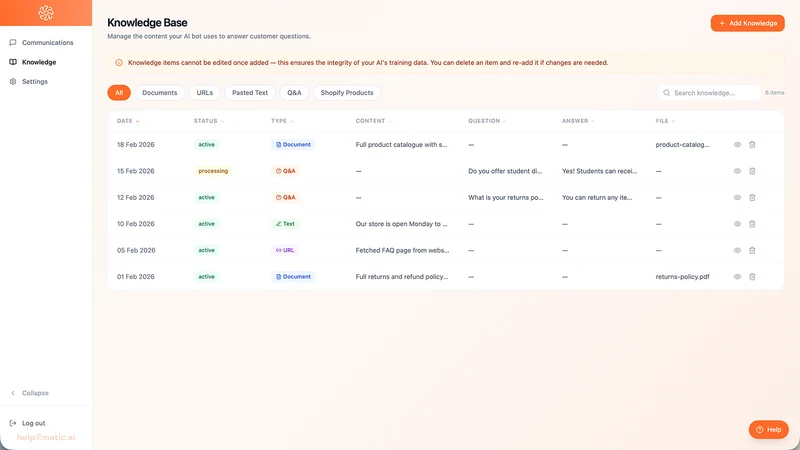Delete the 12 Feb 2026 returns Q&A item

point(752,197)
